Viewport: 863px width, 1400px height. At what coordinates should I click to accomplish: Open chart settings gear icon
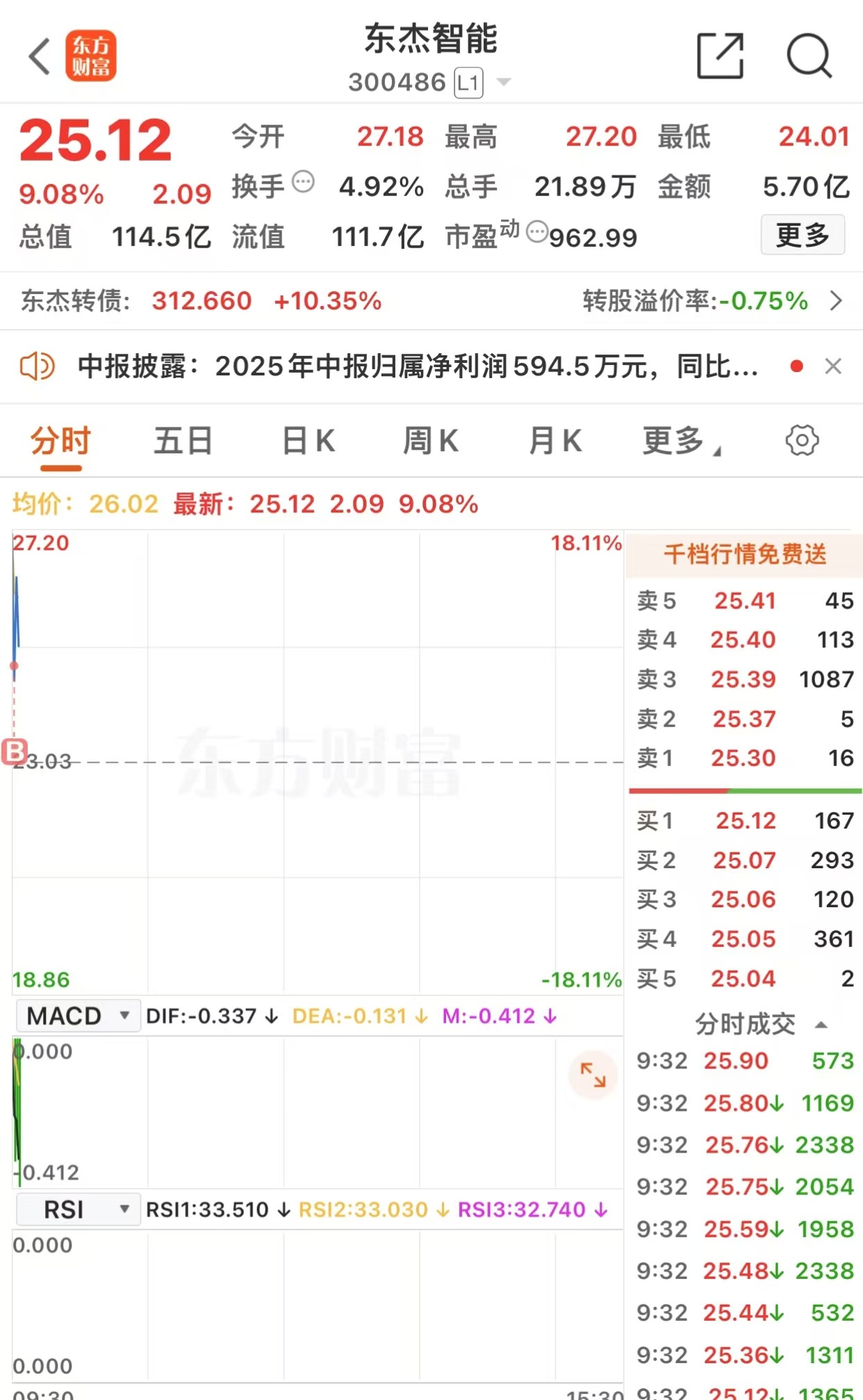click(802, 440)
